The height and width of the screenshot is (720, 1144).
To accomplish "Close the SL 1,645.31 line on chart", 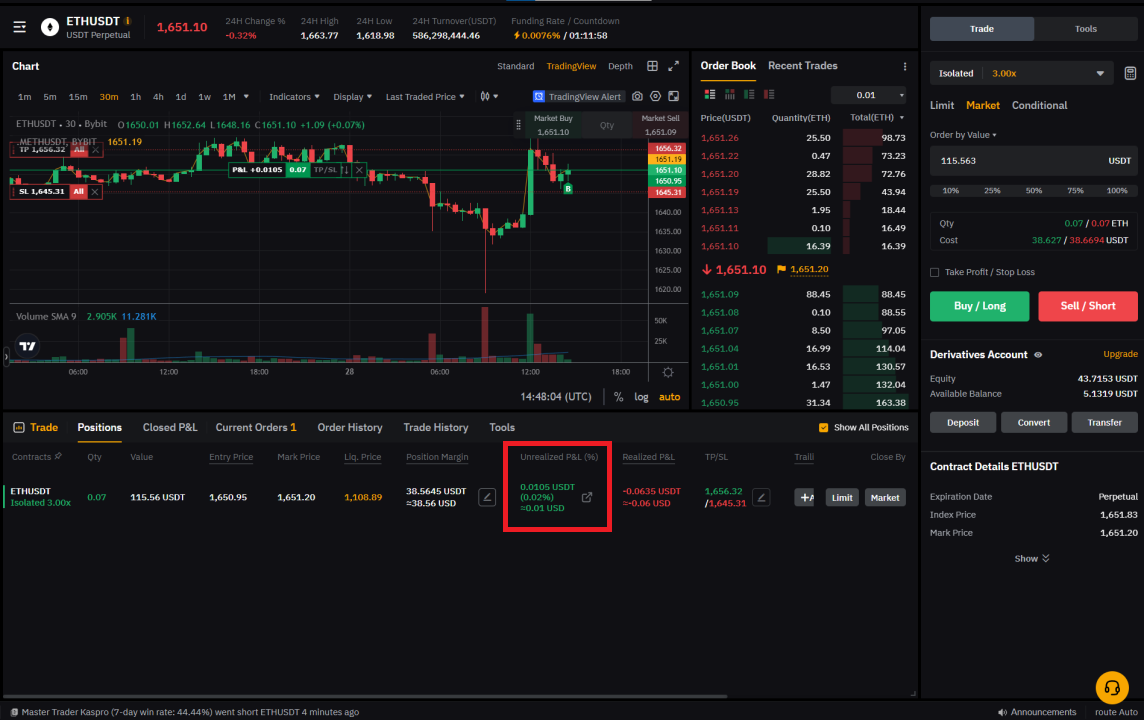I will pyautogui.click(x=95, y=192).
